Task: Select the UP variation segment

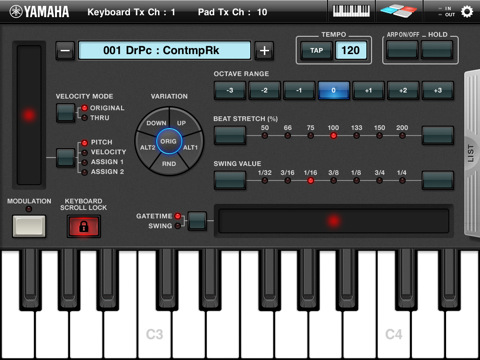Action: click(182, 122)
